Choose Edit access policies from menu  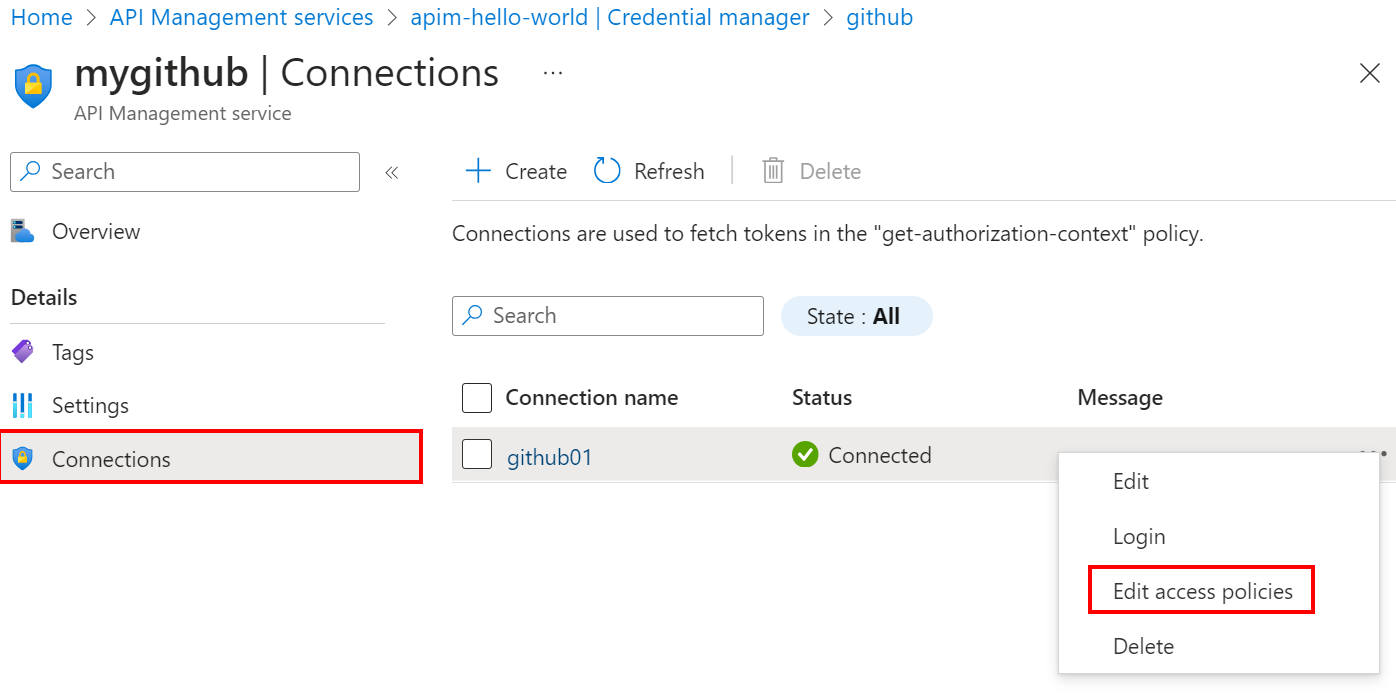[x=1201, y=590]
